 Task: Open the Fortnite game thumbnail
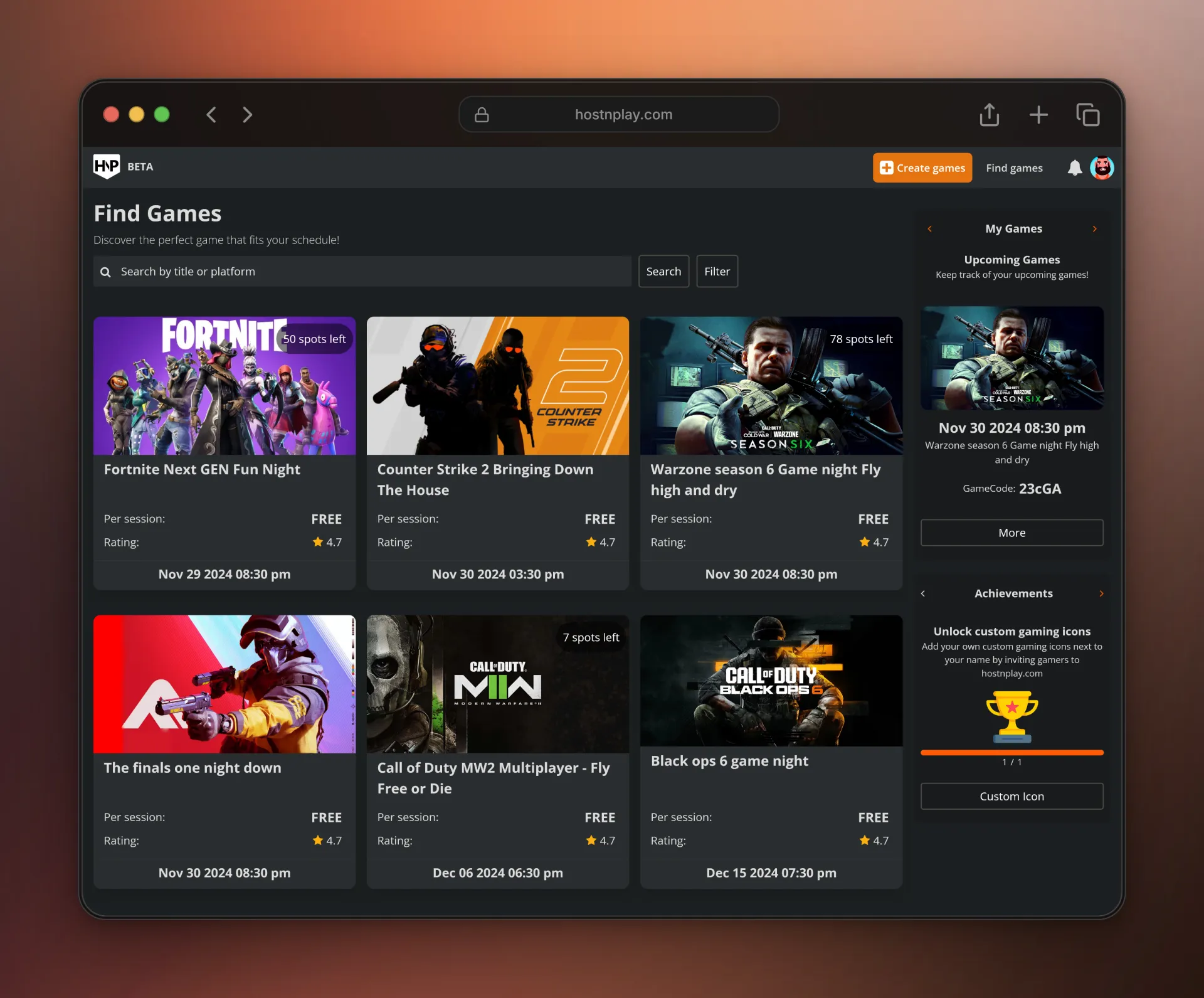coord(224,386)
